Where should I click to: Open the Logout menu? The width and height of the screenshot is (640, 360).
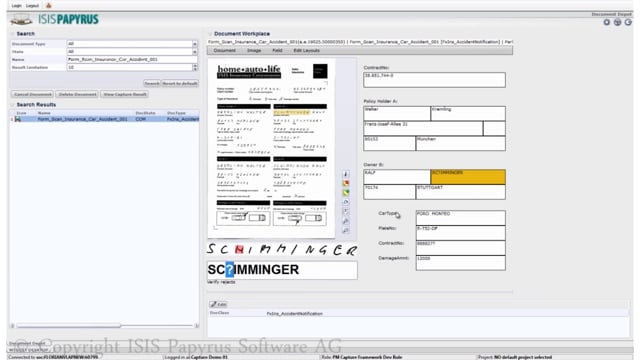tap(32, 6)
